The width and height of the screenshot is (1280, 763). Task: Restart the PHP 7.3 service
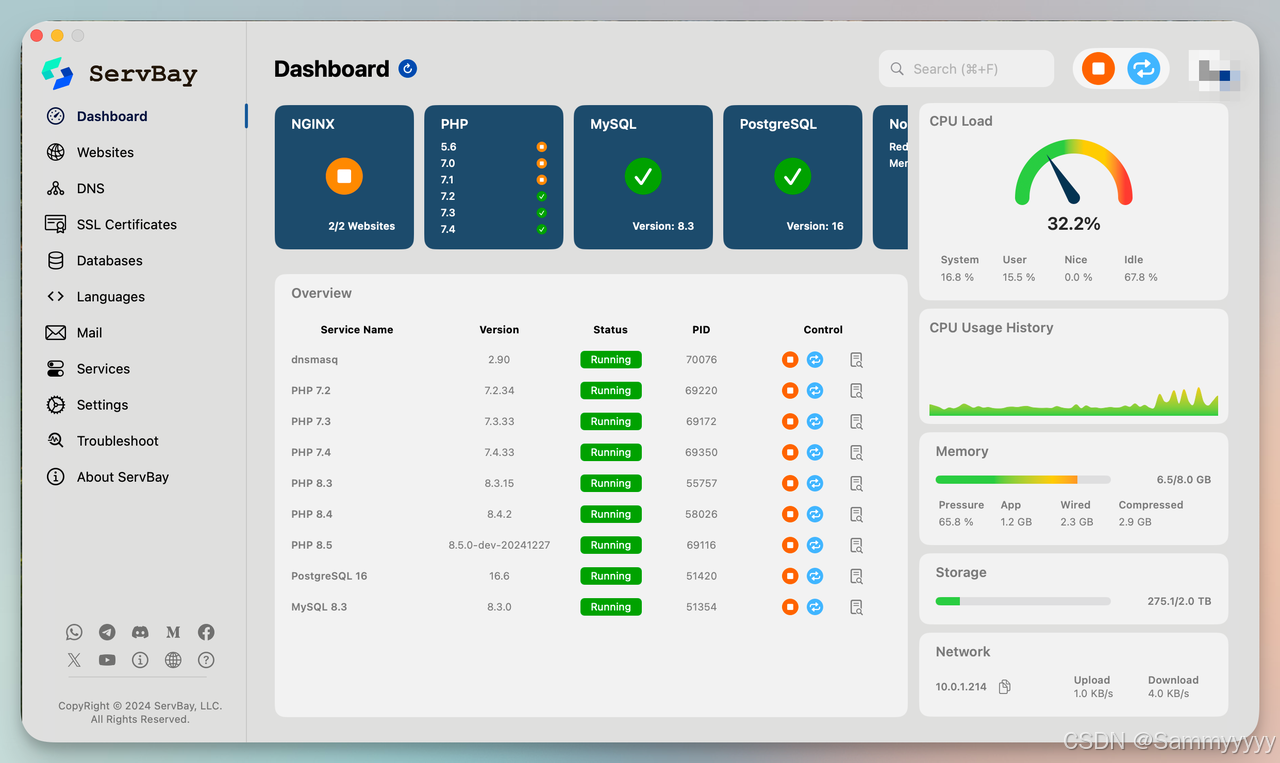tap(815, 422)
